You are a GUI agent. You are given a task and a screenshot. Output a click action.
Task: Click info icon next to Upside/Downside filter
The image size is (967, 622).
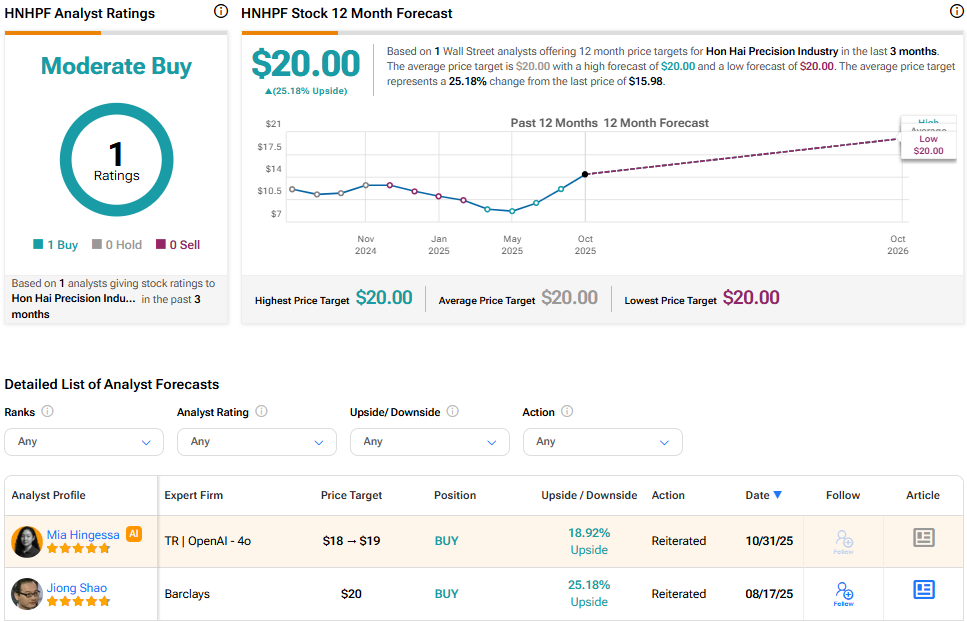point(452,411)
